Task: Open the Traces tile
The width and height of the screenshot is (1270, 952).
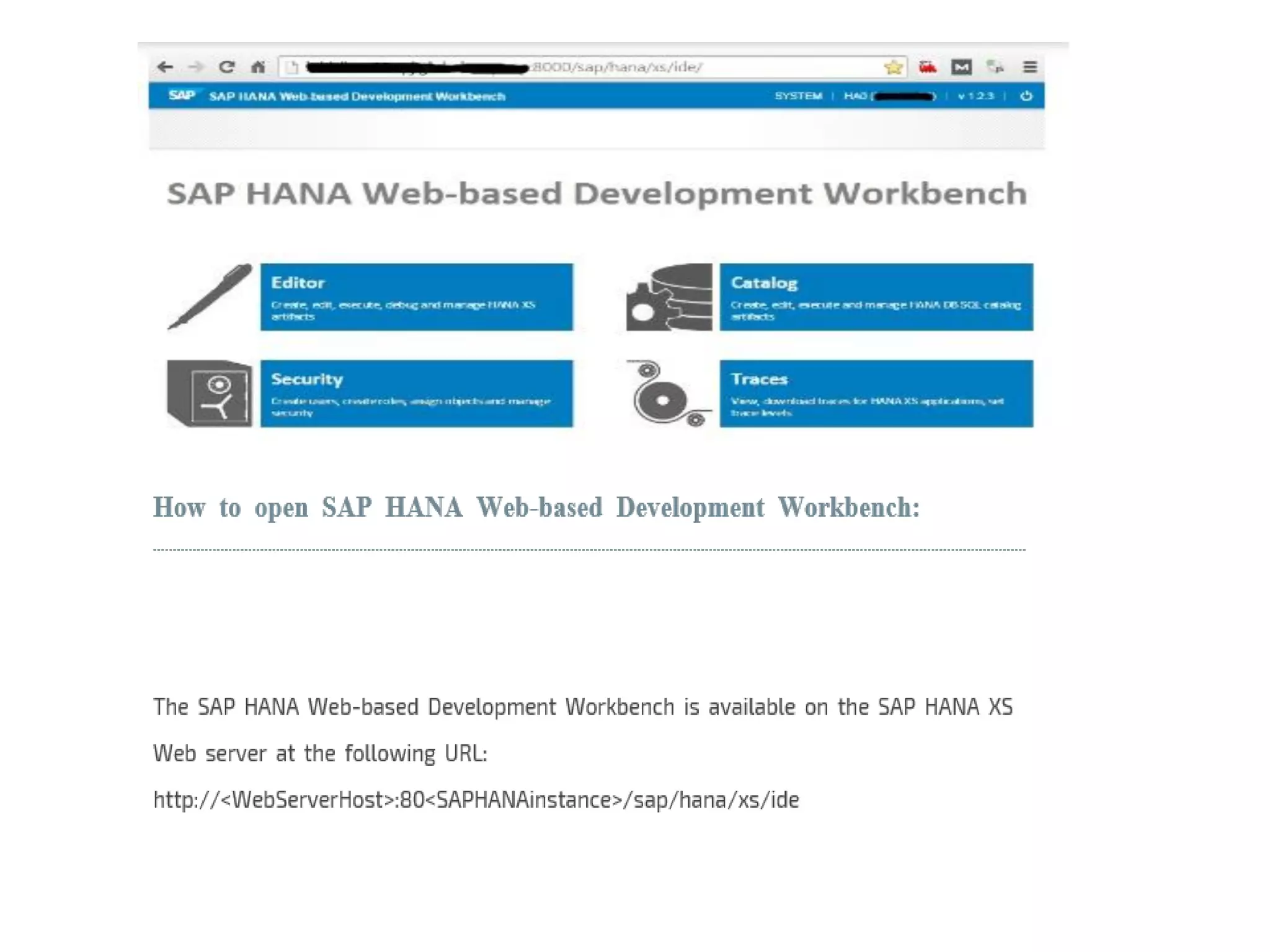Action: 876,394
